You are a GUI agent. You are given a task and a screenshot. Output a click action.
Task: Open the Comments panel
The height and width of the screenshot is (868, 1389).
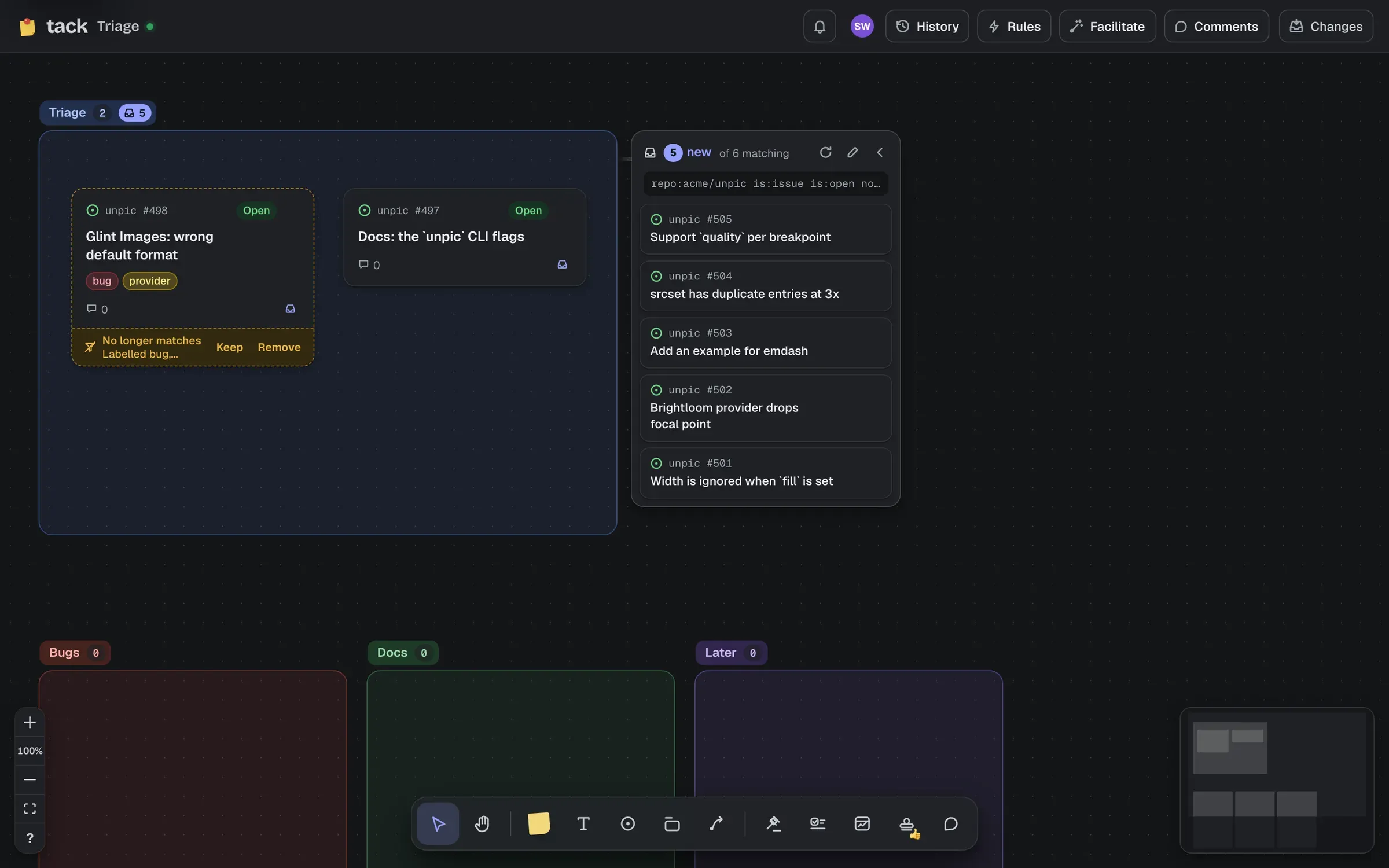pyautogui.click(x=1217, y=26)
